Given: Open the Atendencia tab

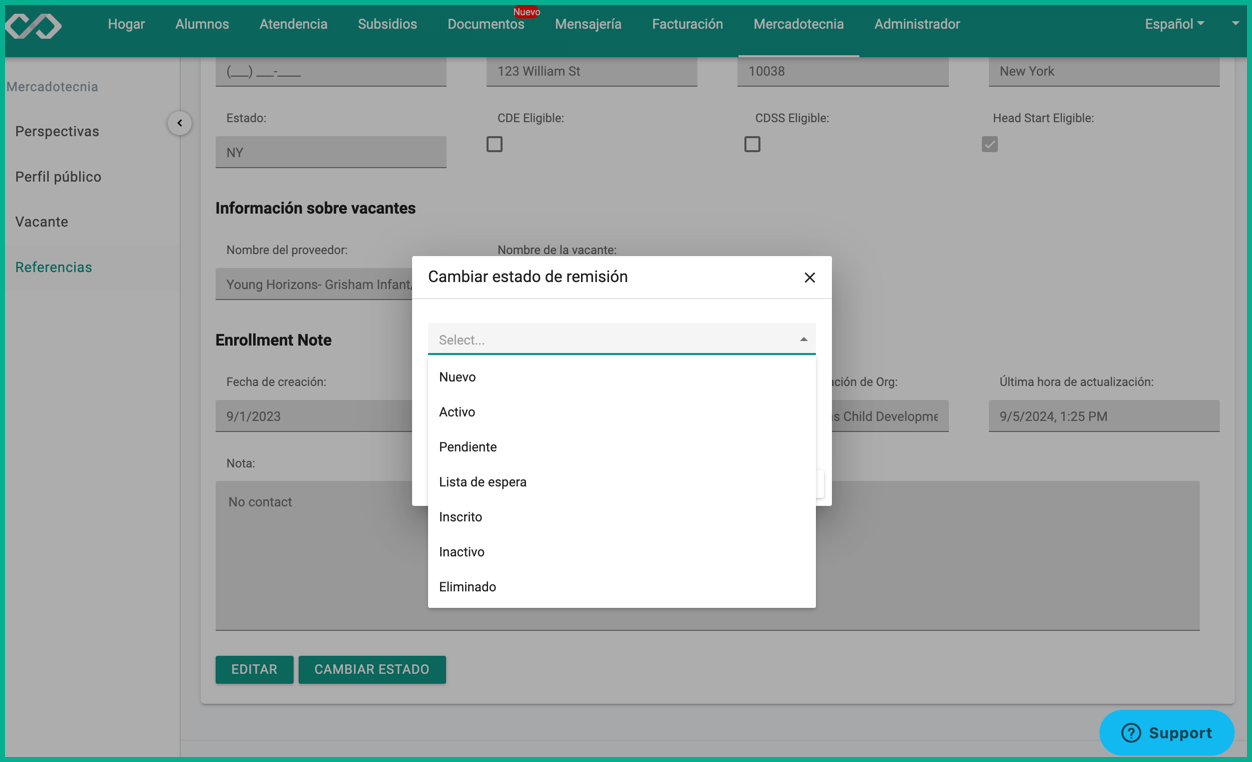Looking at the screenshot, I should [x=293, y=24].
